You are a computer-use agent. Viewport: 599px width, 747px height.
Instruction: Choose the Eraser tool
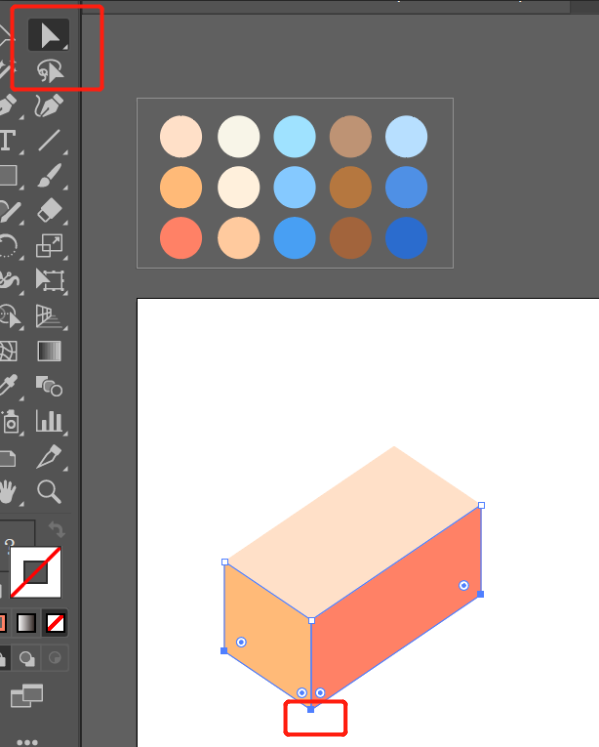(x=49, y=211)
